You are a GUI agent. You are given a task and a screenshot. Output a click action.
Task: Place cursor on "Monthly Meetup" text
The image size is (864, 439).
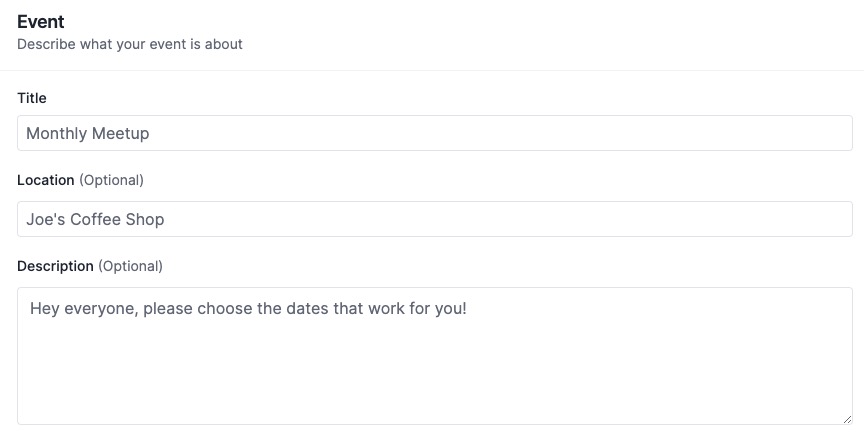88,133
